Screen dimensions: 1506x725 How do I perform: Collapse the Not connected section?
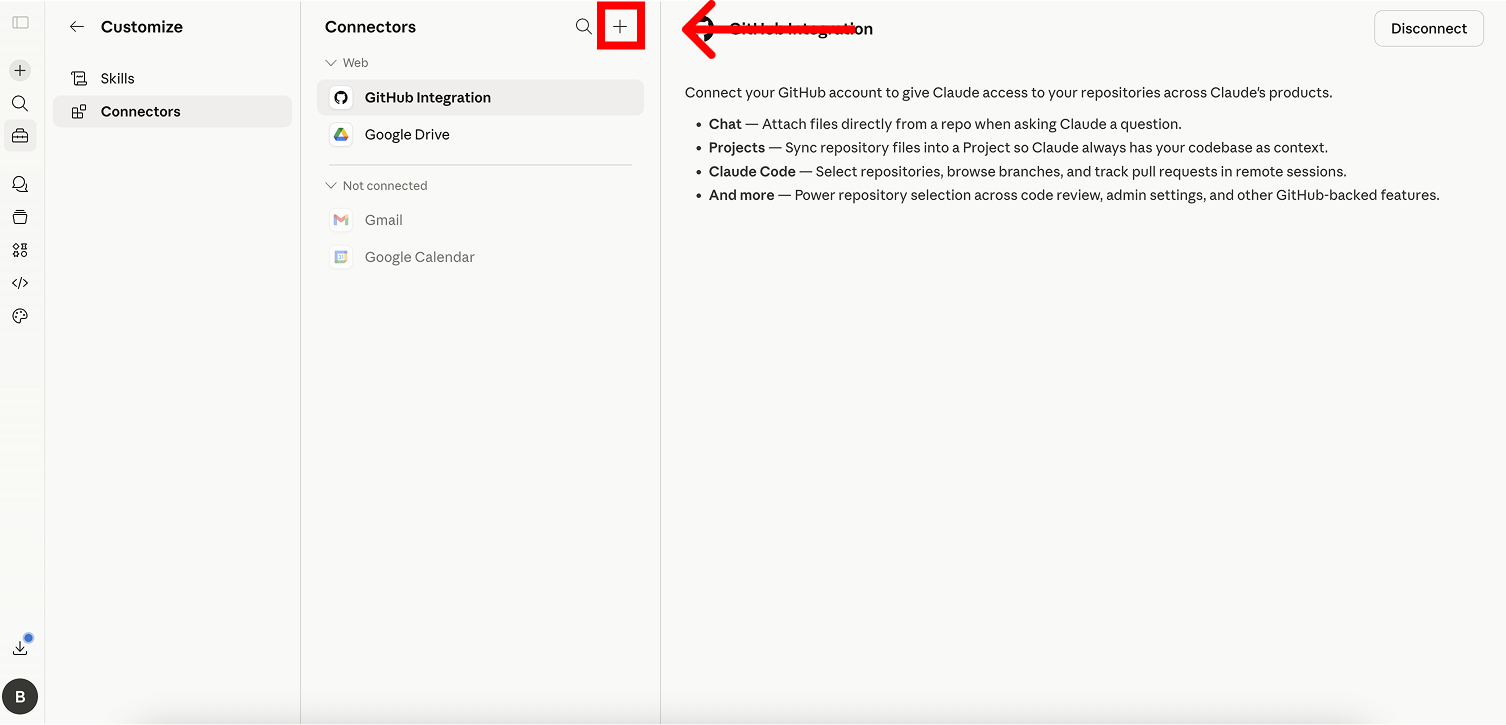click(x=376, y=186)
